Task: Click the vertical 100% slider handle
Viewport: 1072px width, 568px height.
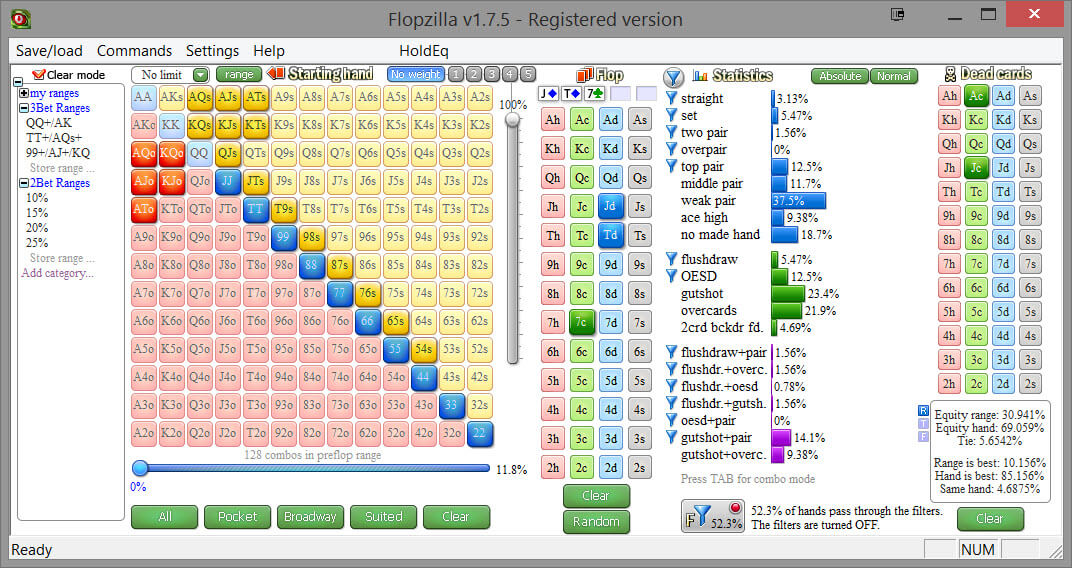Action: click(x=512, y=120)
